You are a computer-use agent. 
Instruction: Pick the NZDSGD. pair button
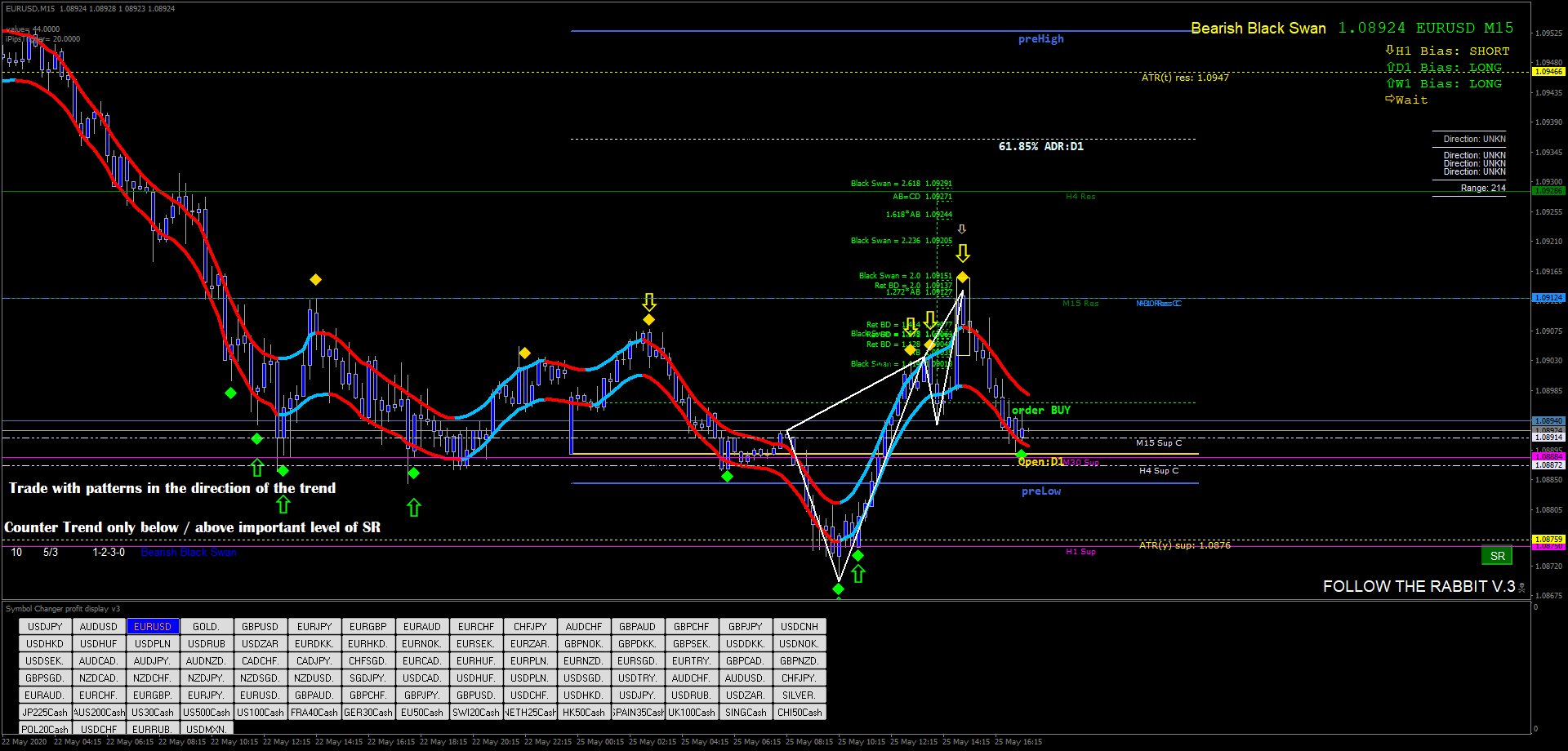pos(261,678)
